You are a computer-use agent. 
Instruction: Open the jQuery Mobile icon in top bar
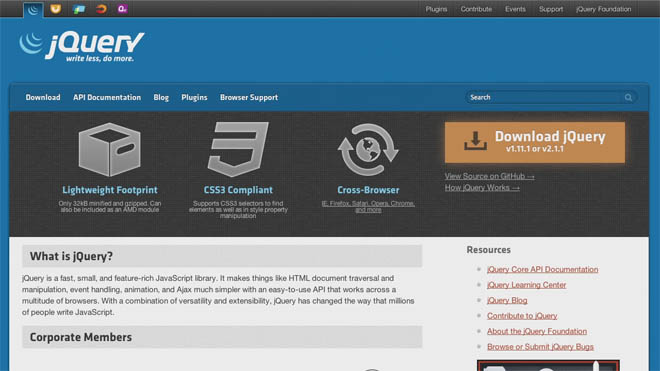(78, 9)
